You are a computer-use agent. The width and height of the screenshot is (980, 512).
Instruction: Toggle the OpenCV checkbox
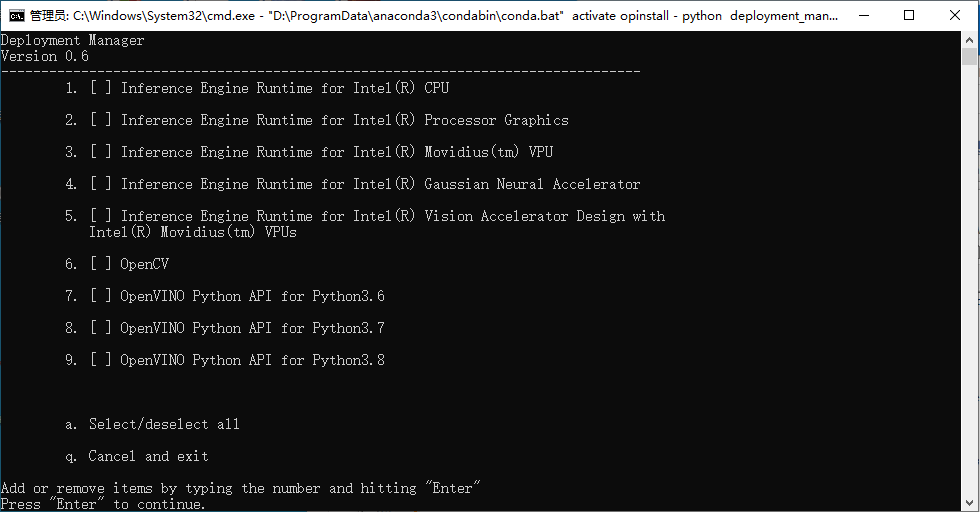click(101, 263)
